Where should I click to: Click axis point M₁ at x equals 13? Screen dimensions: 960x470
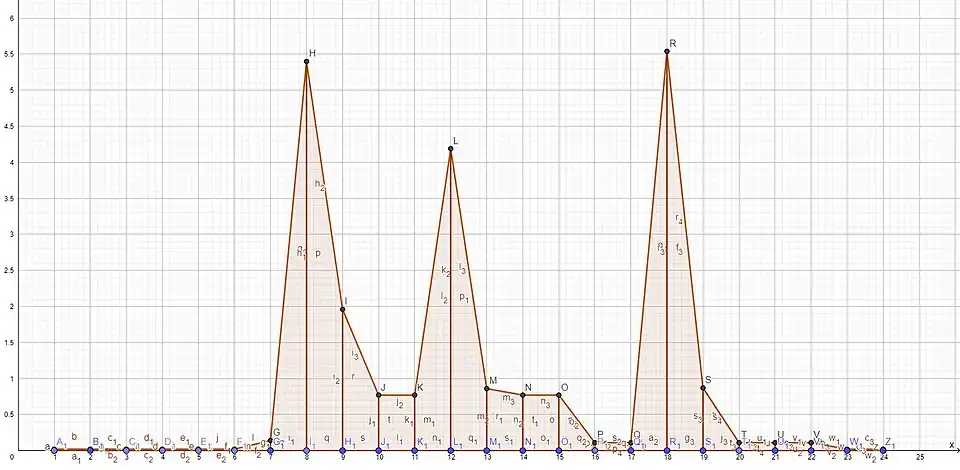pyautogui.click(x=487, y=450)
